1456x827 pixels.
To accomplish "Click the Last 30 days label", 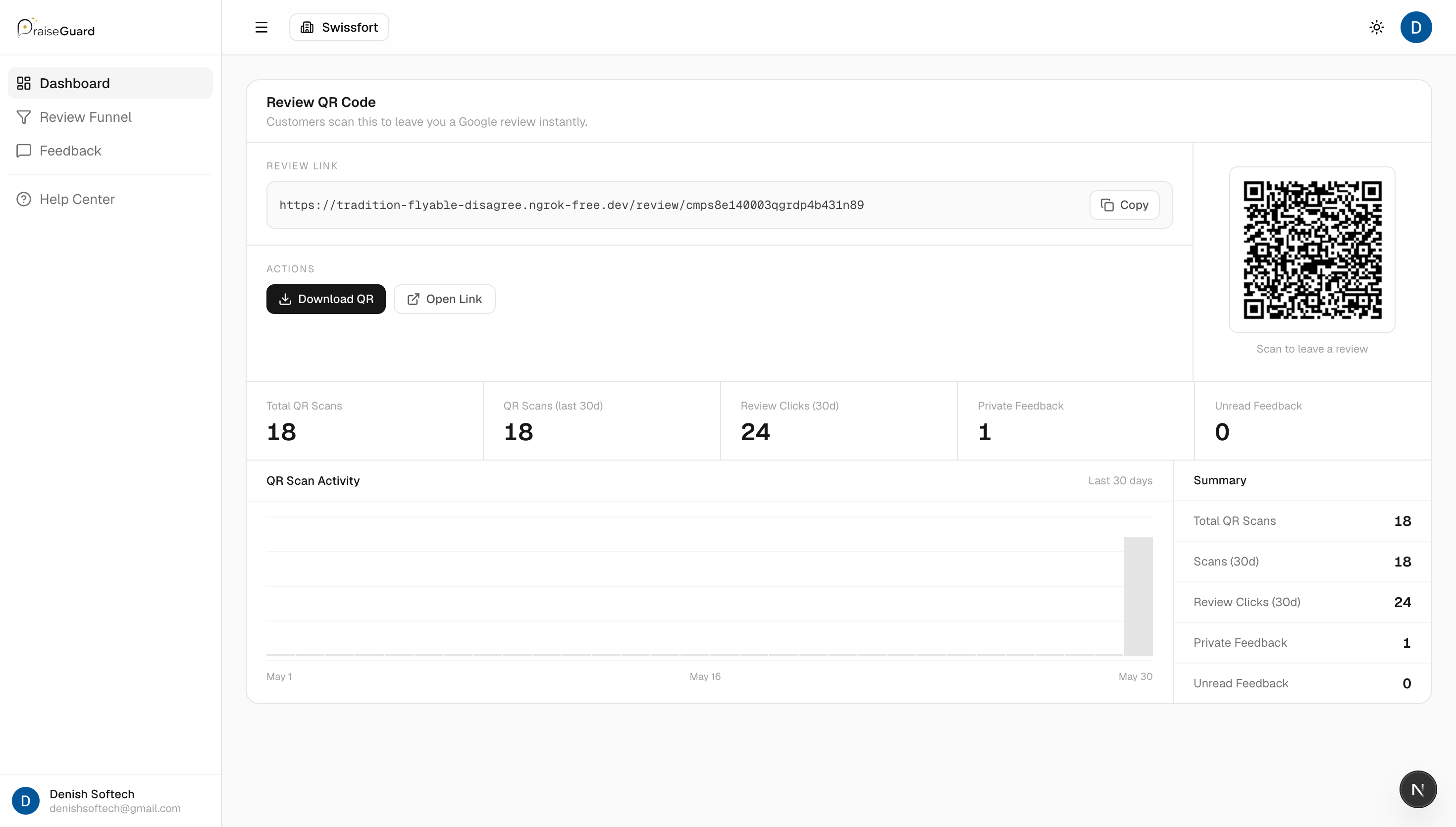I will [1120, 480].
